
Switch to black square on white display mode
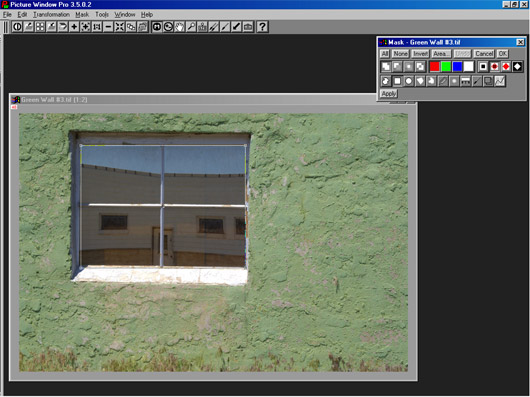[x=483, y=67]
